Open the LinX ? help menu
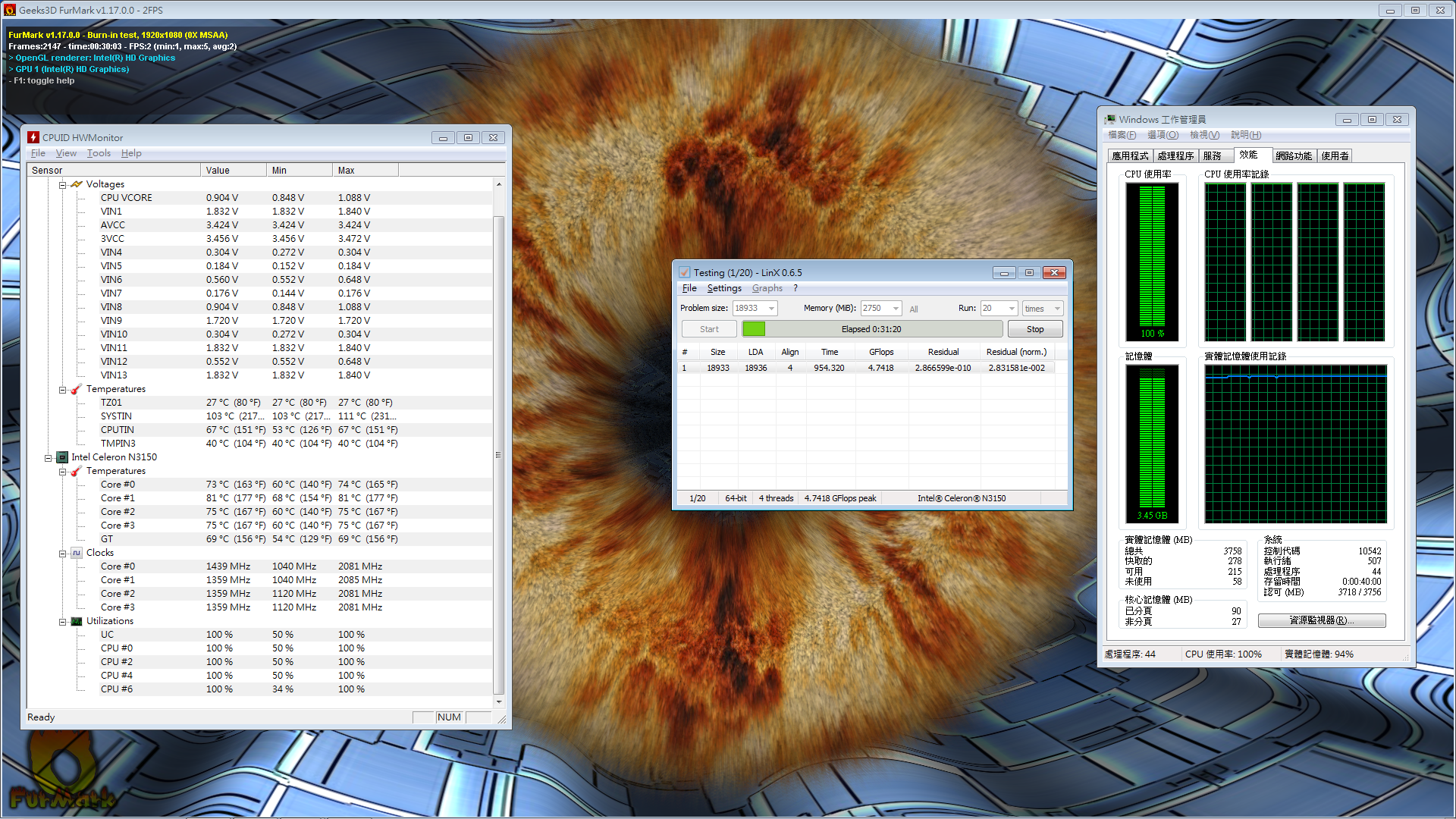This screenshot has height=819, width=1456. [x=795, y=288]
